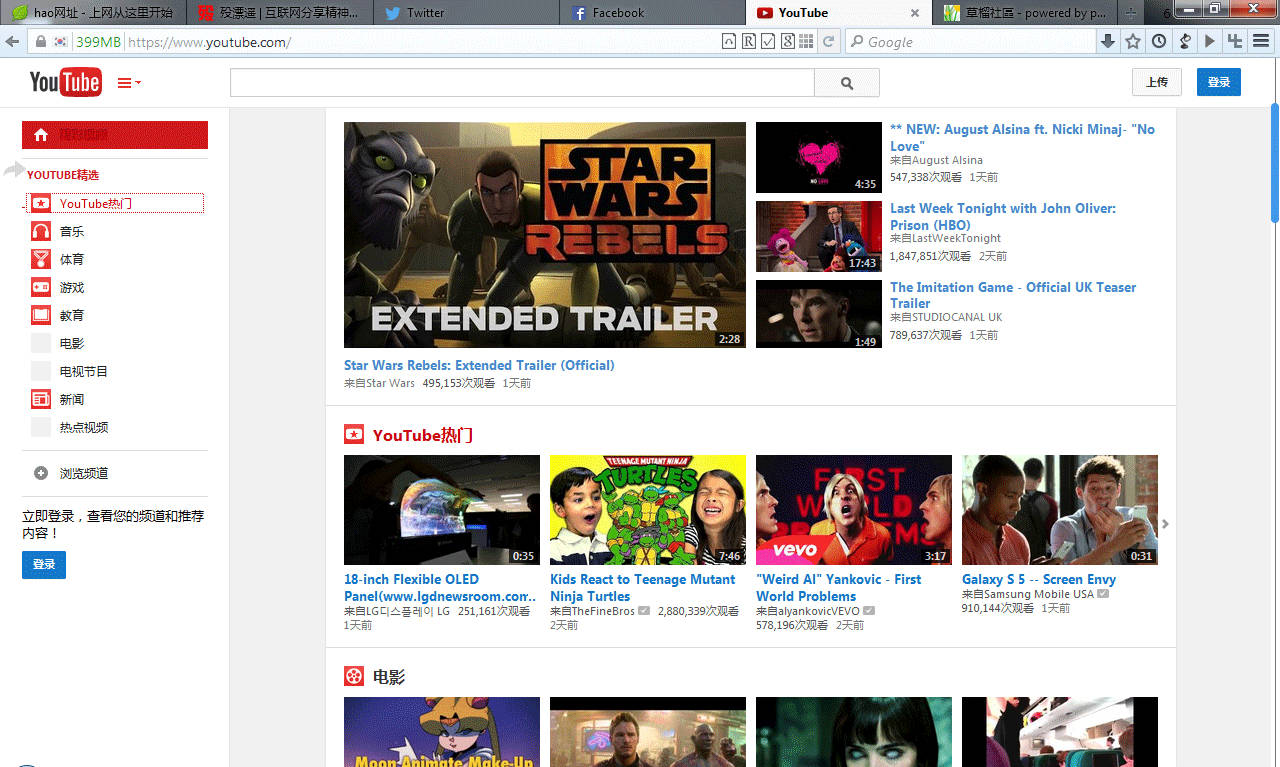Switch to the 草榴社區 tab
1280x767 pixels.
[x=1023, y=13]
